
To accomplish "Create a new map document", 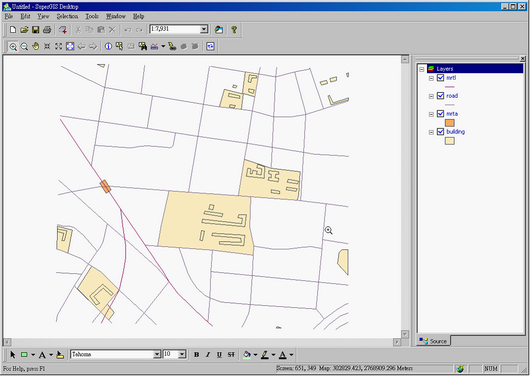I will [13, 30].
